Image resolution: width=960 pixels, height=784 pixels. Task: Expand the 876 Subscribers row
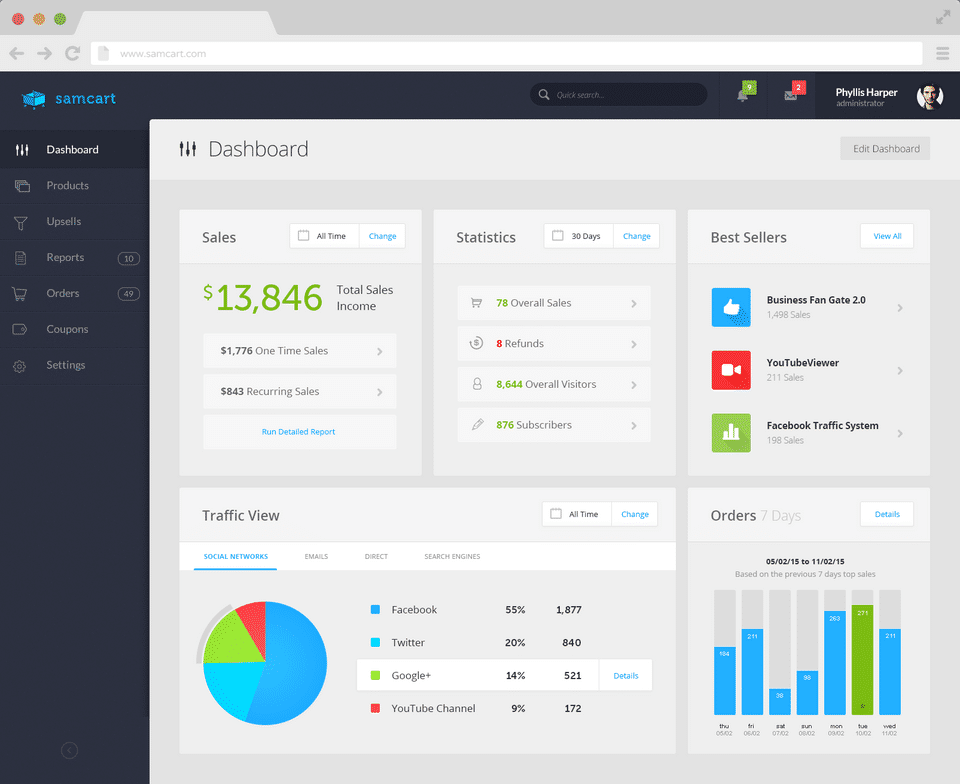553,425
